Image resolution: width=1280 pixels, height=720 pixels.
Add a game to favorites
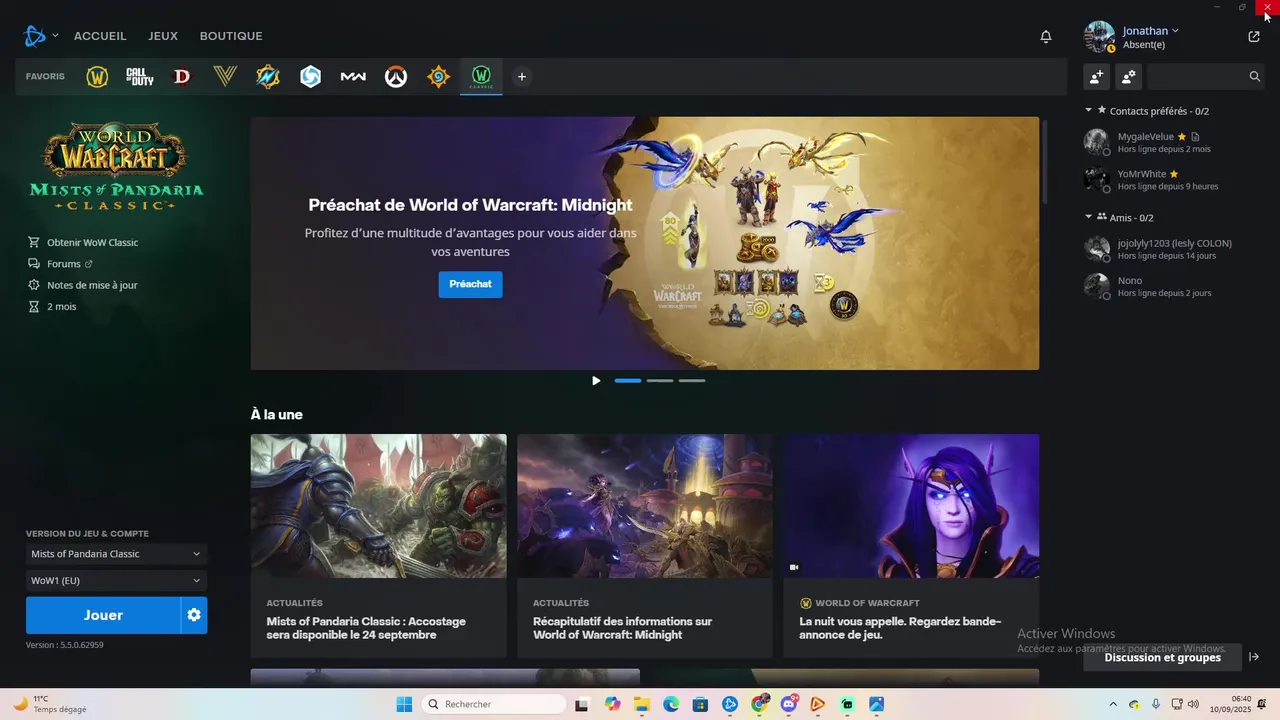521,77
